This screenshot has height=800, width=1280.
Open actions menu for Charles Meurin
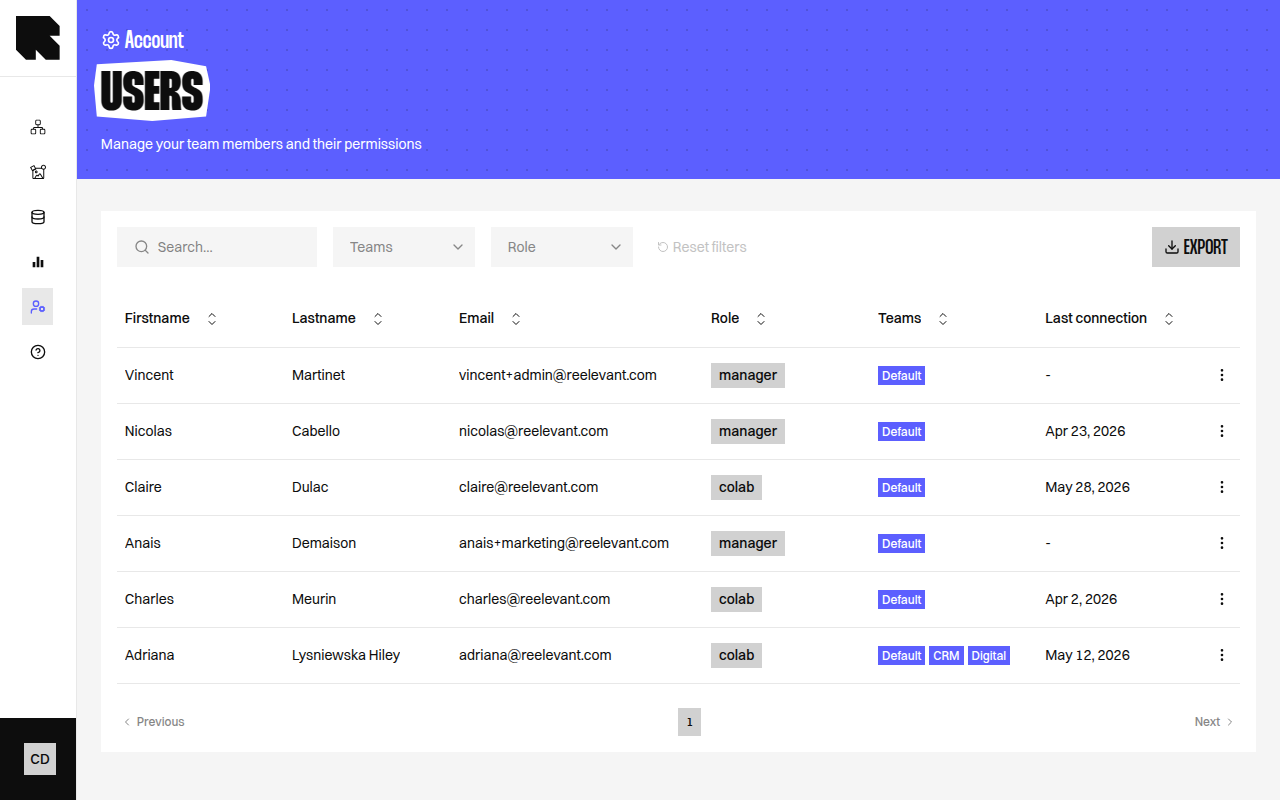[x=1221, y=599]
